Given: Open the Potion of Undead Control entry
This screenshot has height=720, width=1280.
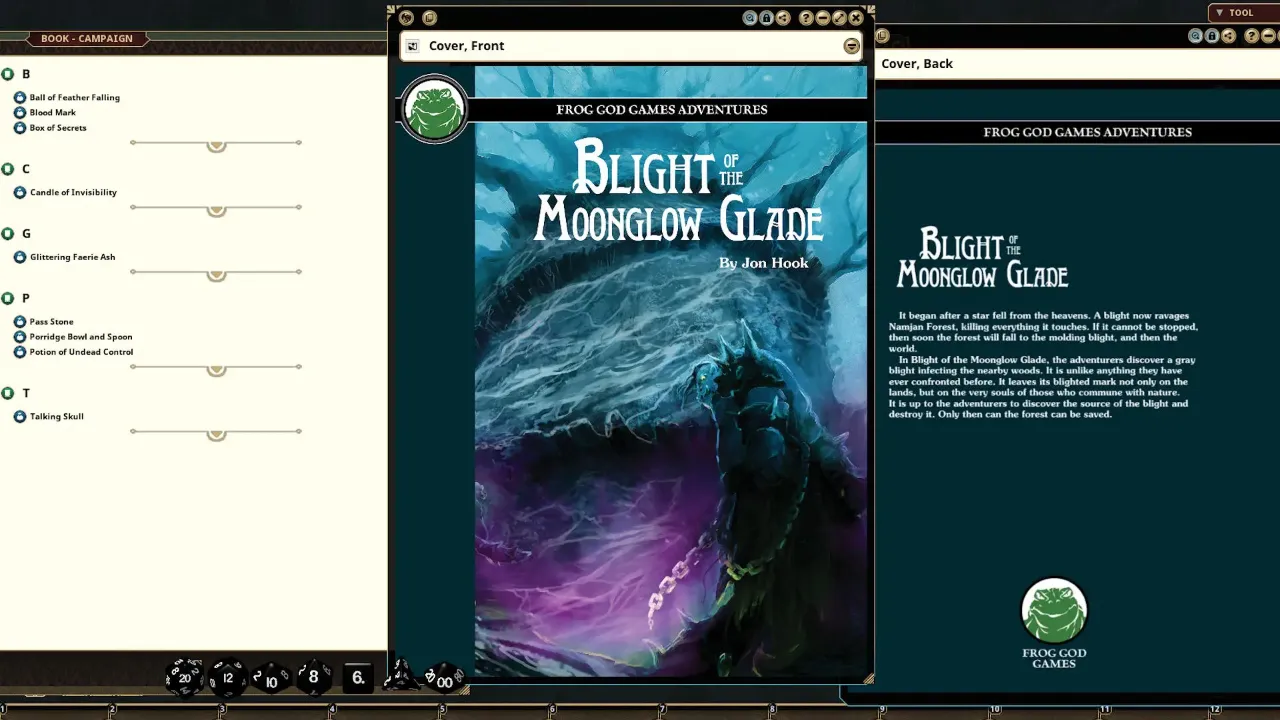Looking at the screenshot, I should [81, 352].
